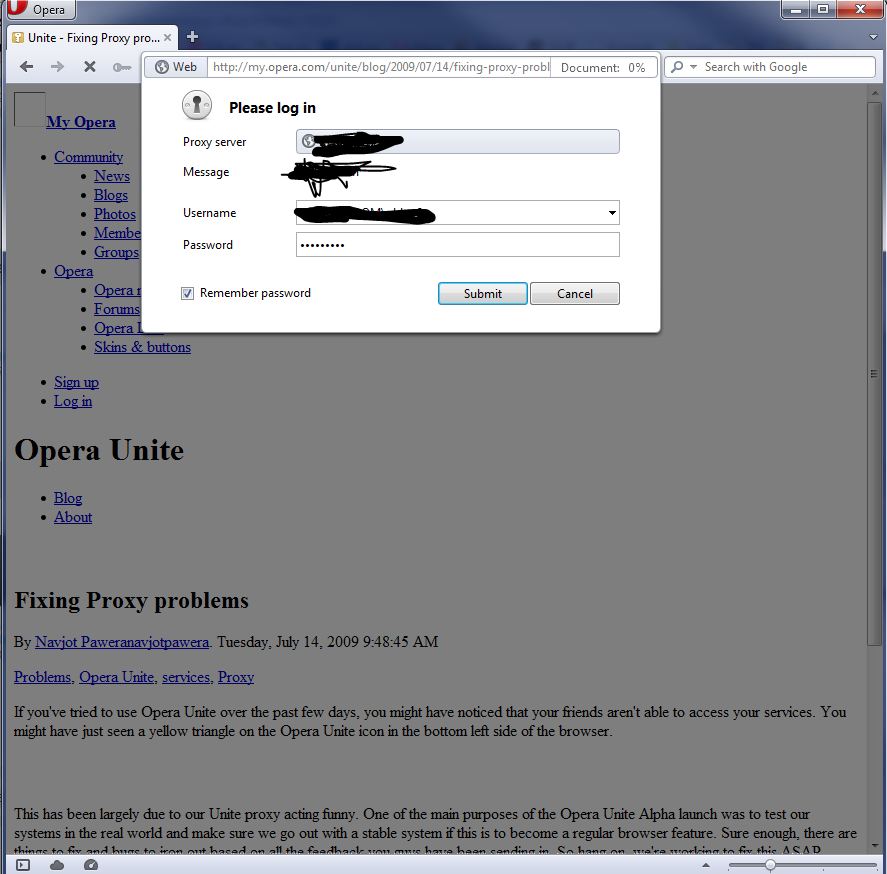Adjust the zoom slider handle

770,864
